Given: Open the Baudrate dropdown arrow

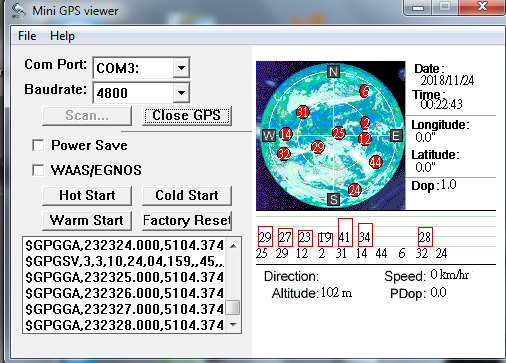Looking at the screenshot, I should [x=181, y=92].
